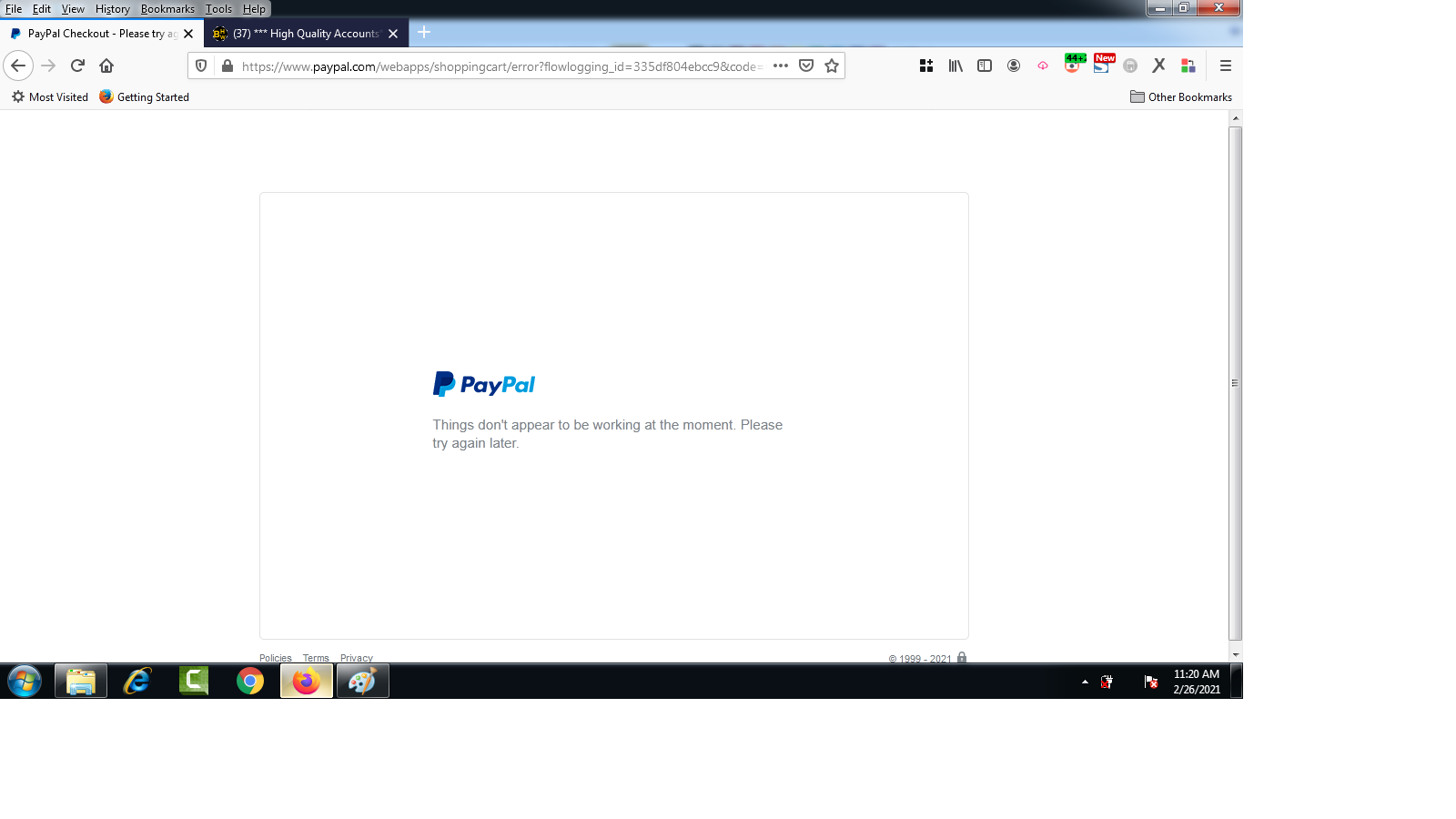Open Paint from the taskbar
The image size is (1456, 819).
click(x=363, y=681)
